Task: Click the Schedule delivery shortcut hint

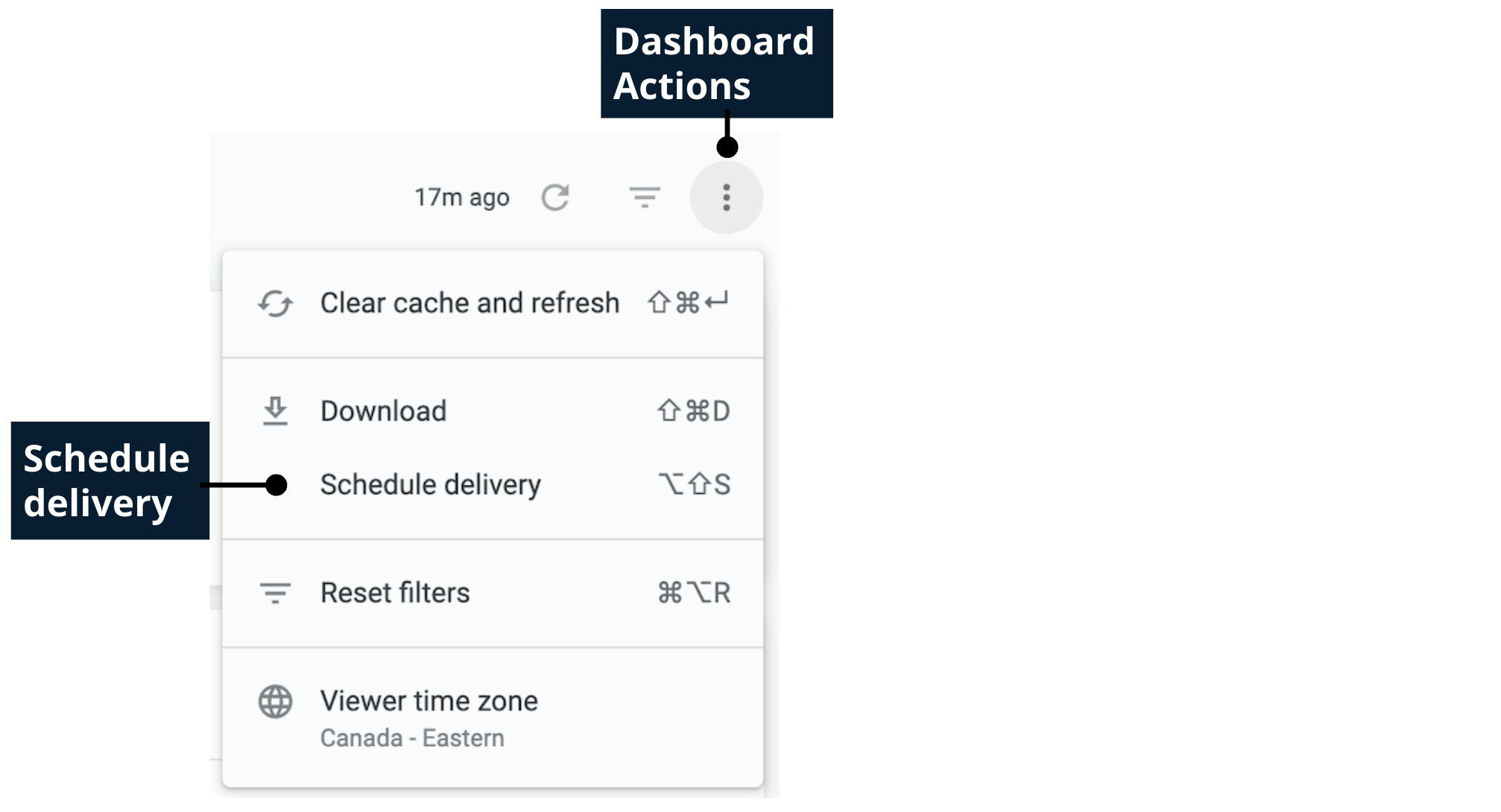Action: click(694, 485)
